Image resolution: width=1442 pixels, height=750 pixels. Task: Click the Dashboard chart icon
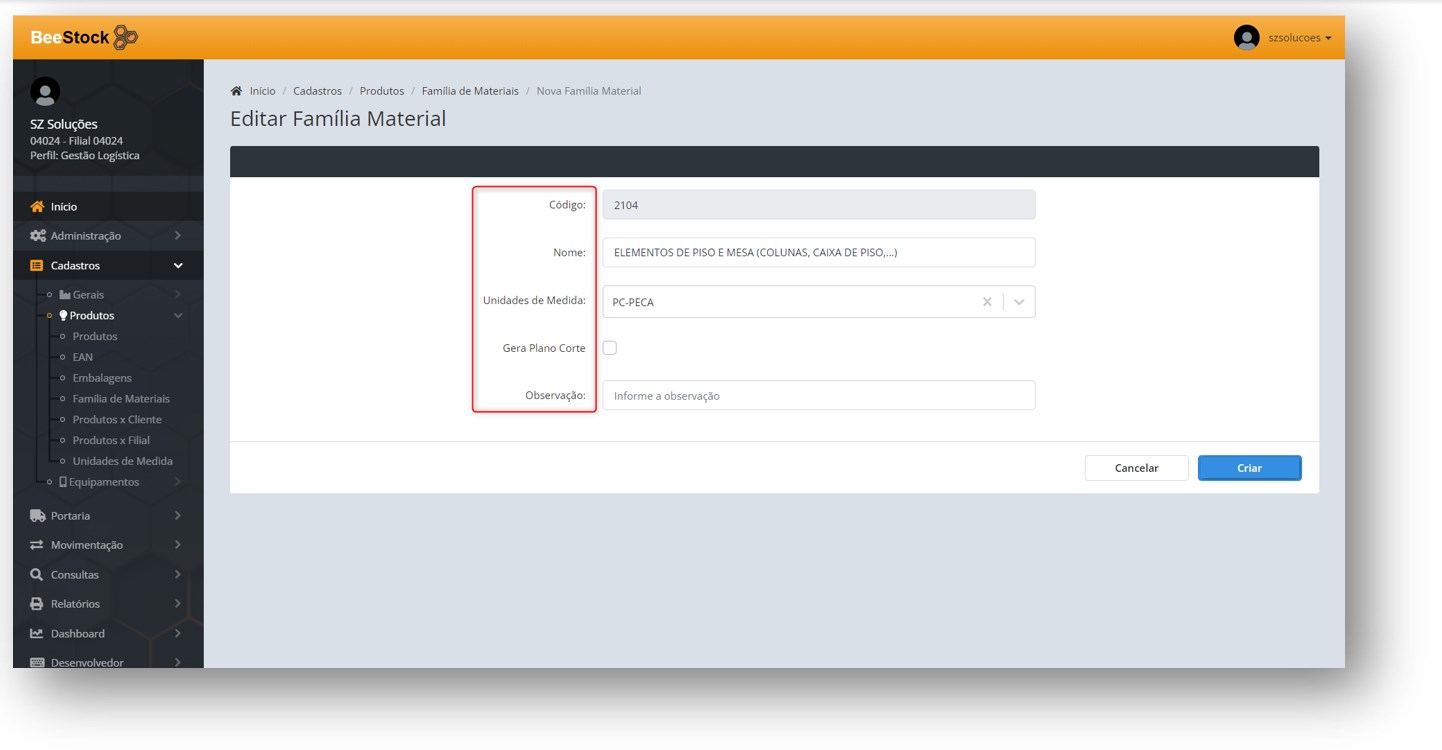[37, 634]
